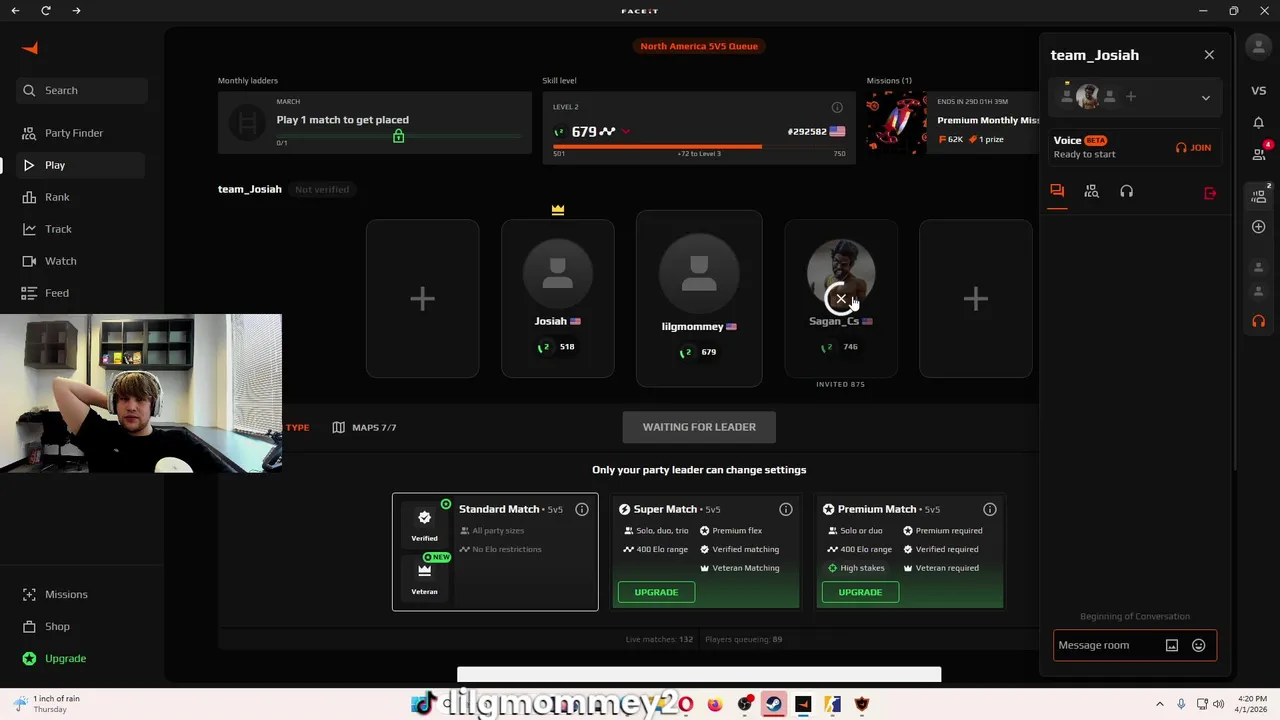
Task: Open Josiah's player card
Action: [557, 299]
